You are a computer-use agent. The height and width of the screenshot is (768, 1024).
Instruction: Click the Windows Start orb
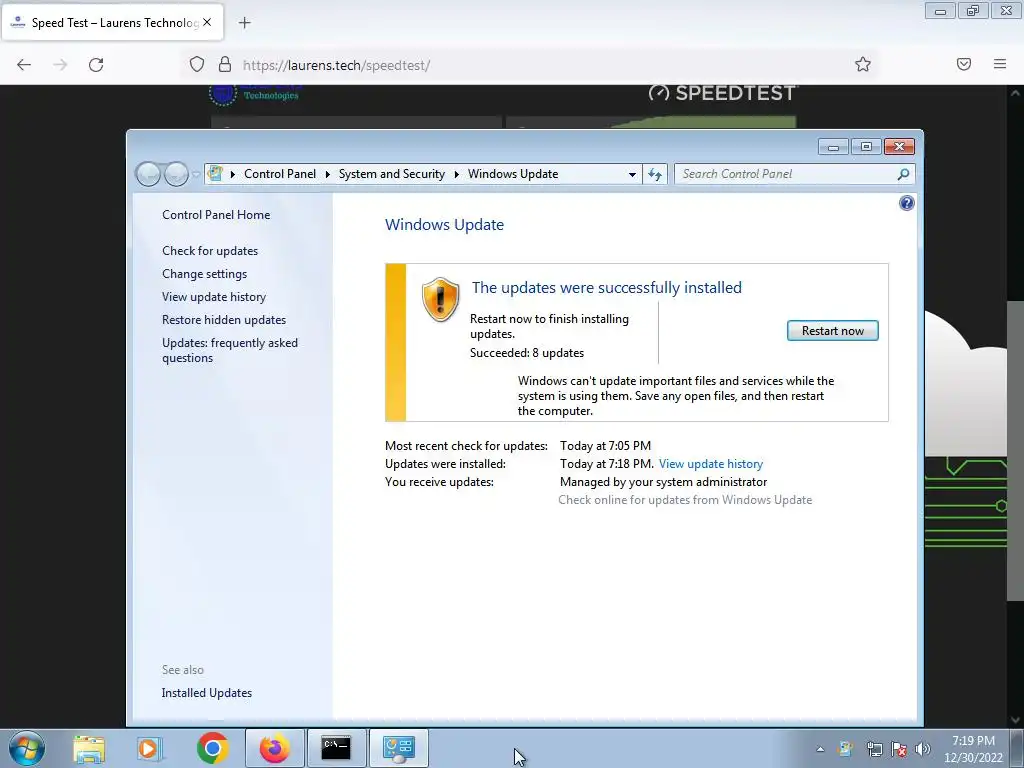(27, 748)
